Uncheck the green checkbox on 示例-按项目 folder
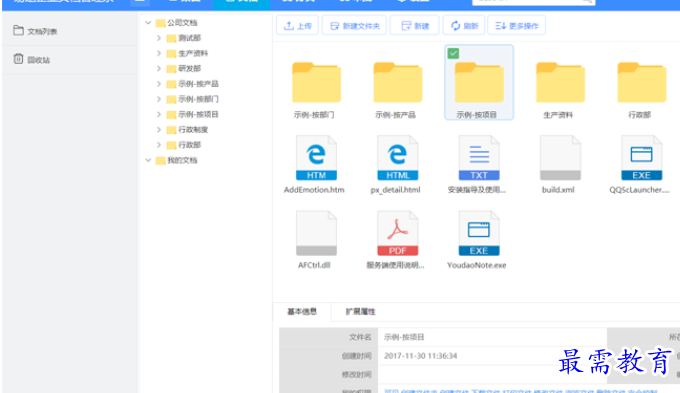 point(453,53)
